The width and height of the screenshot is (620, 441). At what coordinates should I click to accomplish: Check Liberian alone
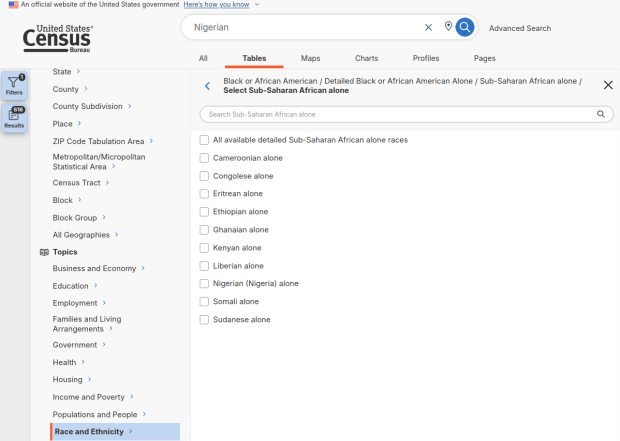(204, 266)
